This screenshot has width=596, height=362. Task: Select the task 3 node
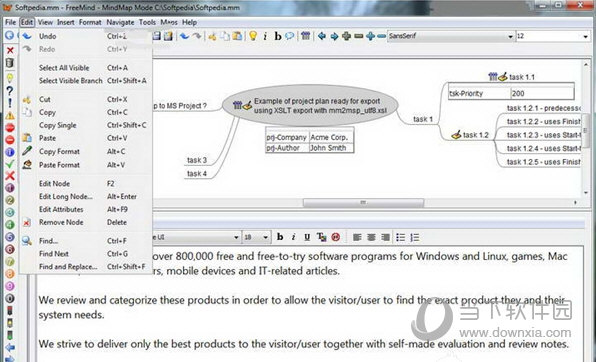click(x=197, y=160)
